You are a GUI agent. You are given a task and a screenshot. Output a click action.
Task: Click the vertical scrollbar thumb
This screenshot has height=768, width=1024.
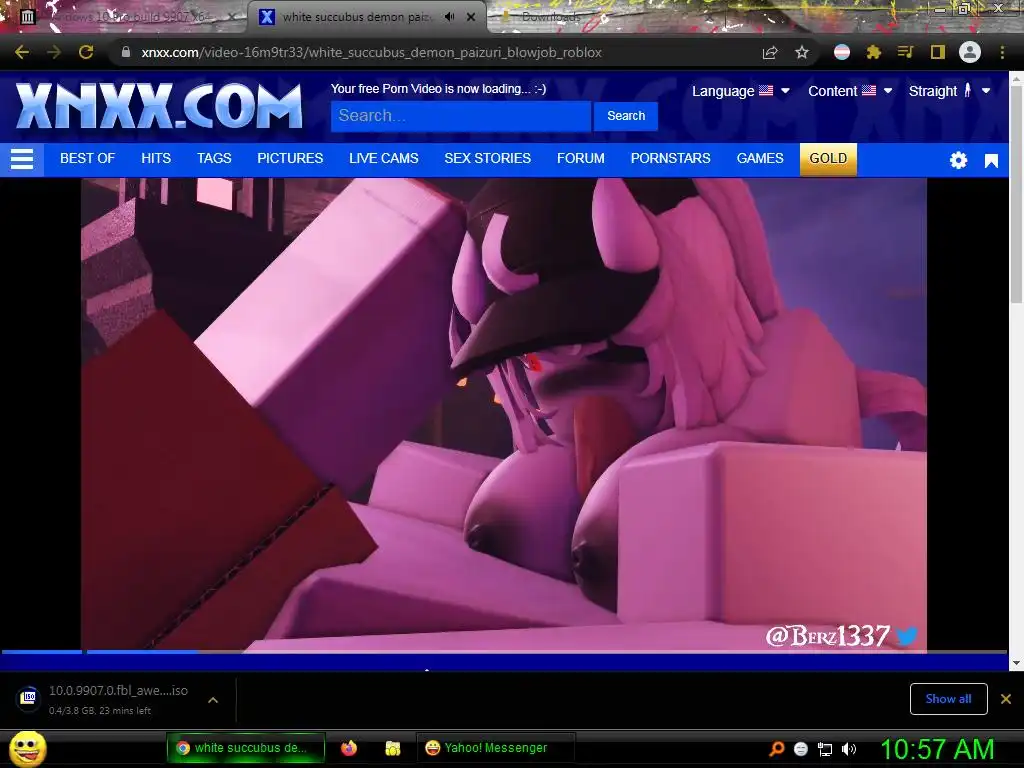1016,194
